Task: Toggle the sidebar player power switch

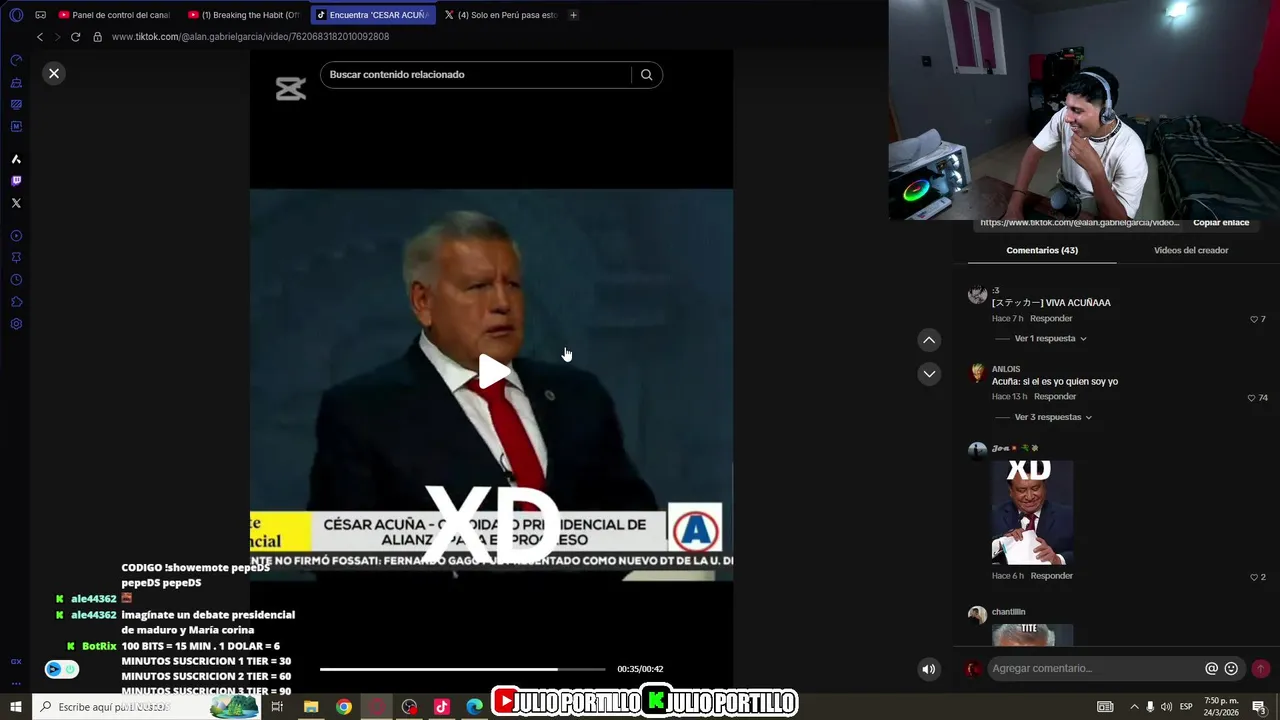Action: tap(62, 669)
